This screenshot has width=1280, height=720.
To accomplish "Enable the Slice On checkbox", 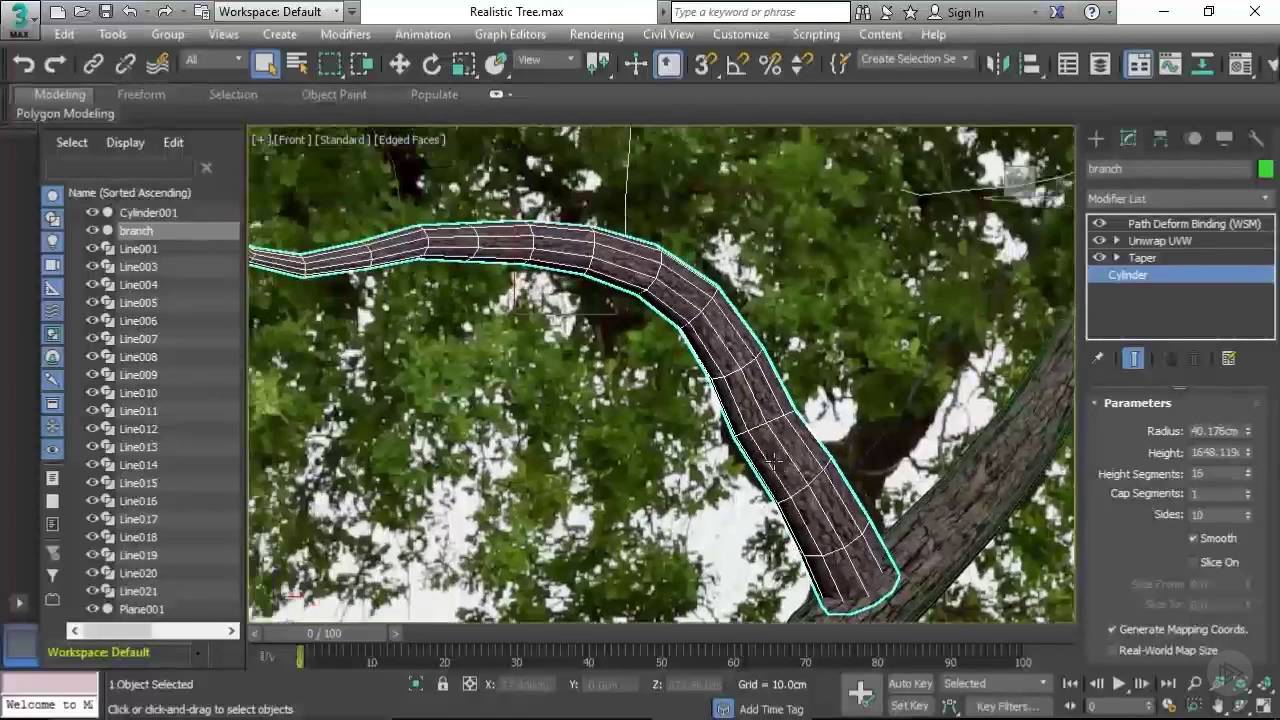I will pyautogui.click(x=1193, y=562).
